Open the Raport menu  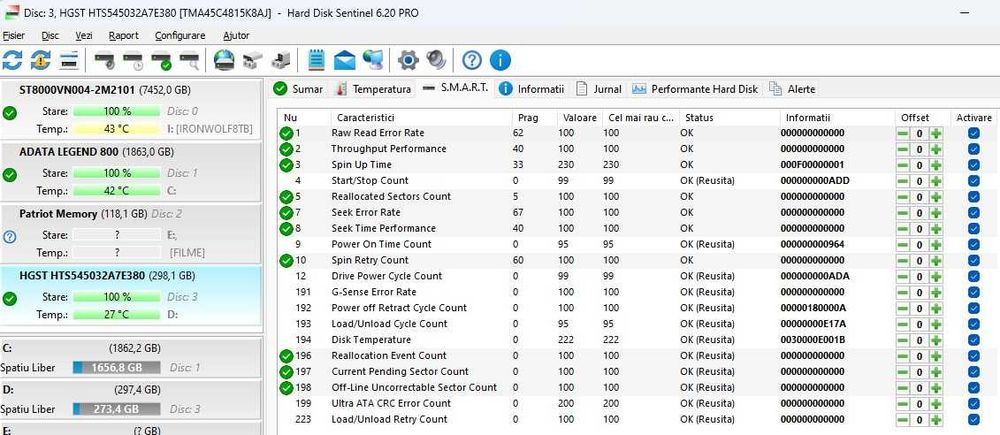point(124,36)
